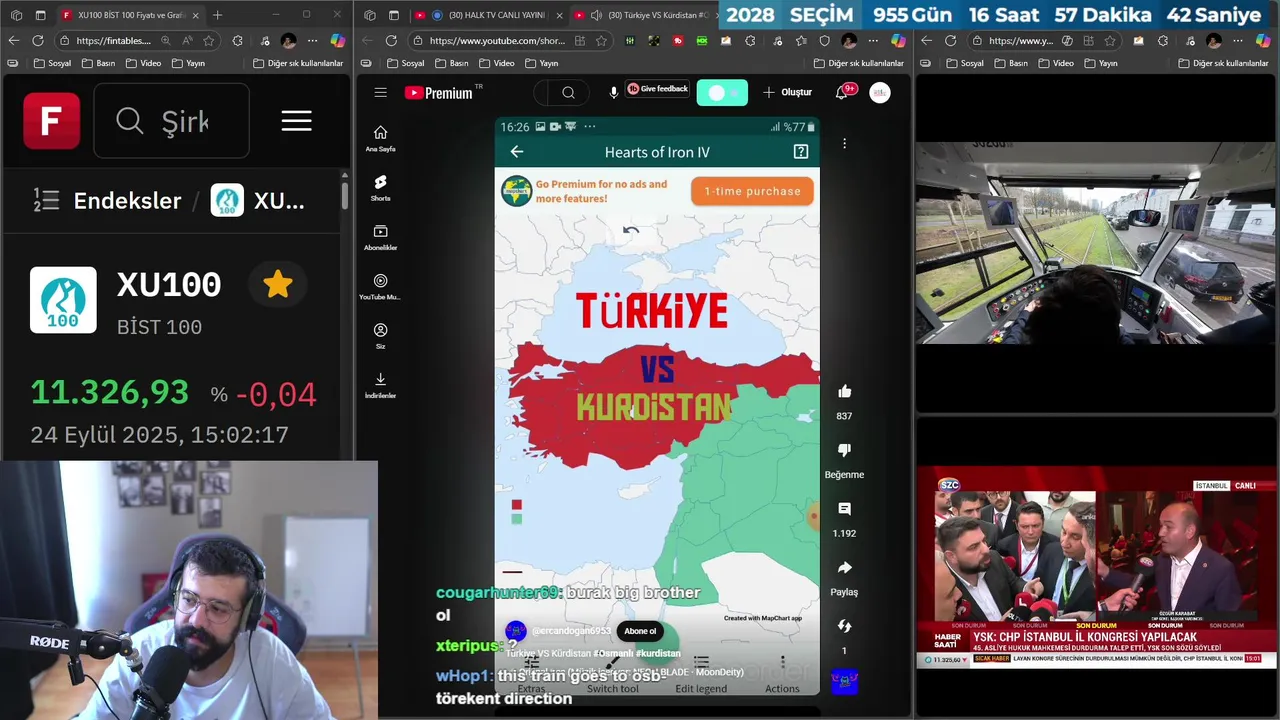Screen dimensions: 1280x720
Task: Subscribe with the Abone ol button
Action: pos(640,631)
